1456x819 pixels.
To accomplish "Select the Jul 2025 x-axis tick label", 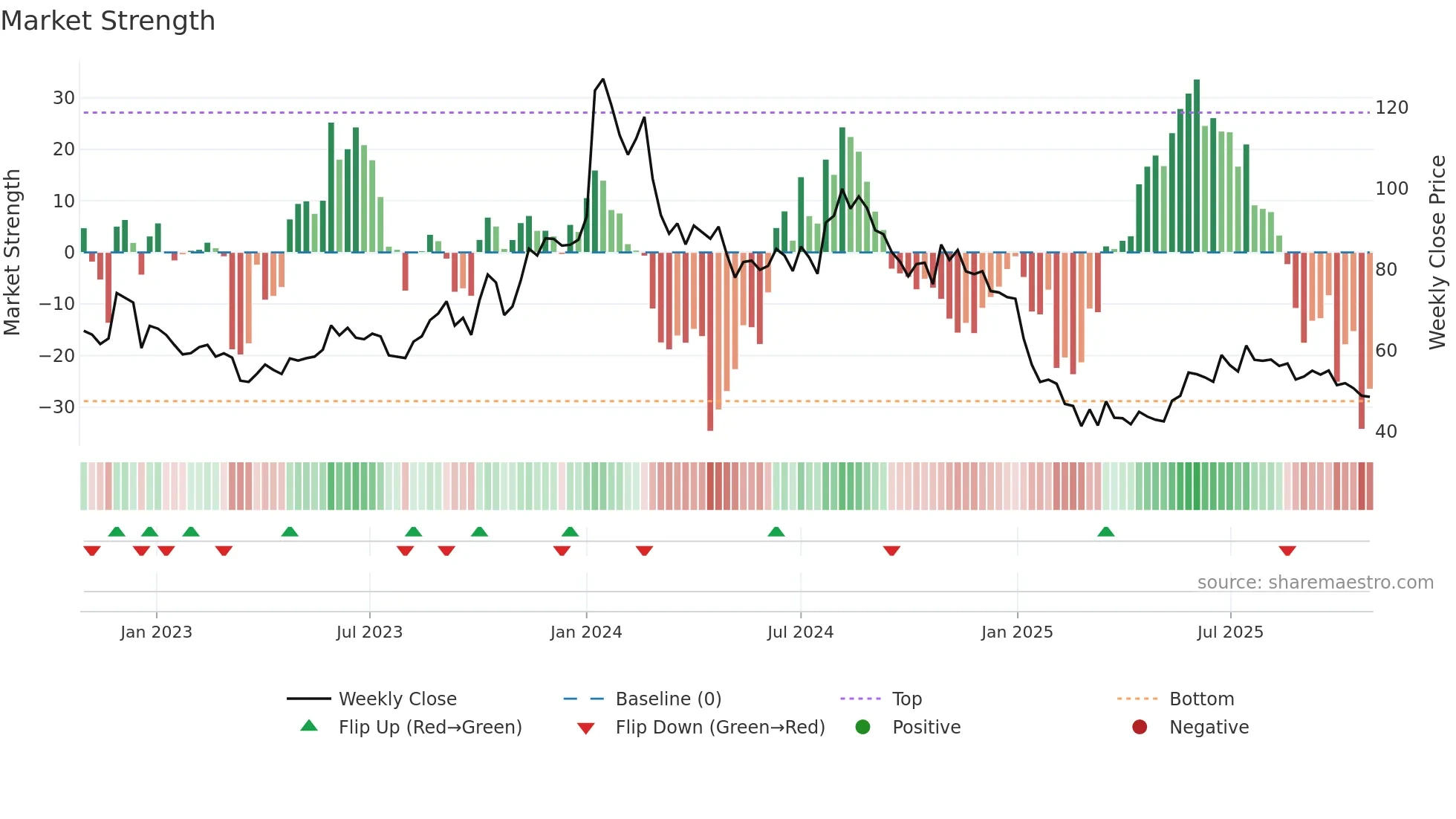I will [1229, 632].
